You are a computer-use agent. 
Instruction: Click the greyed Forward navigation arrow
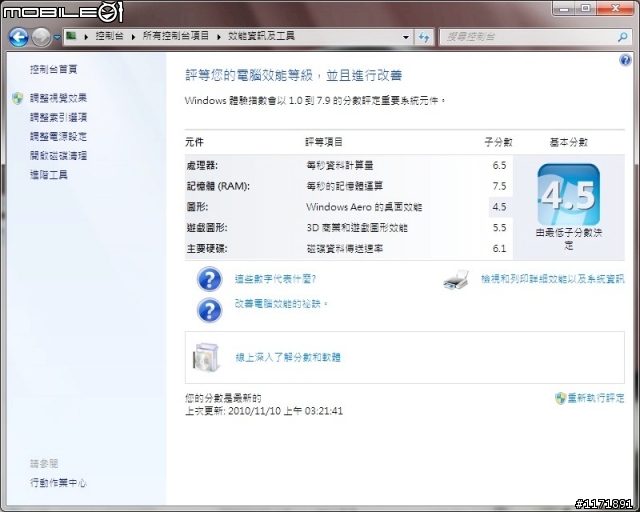(41, 37)
